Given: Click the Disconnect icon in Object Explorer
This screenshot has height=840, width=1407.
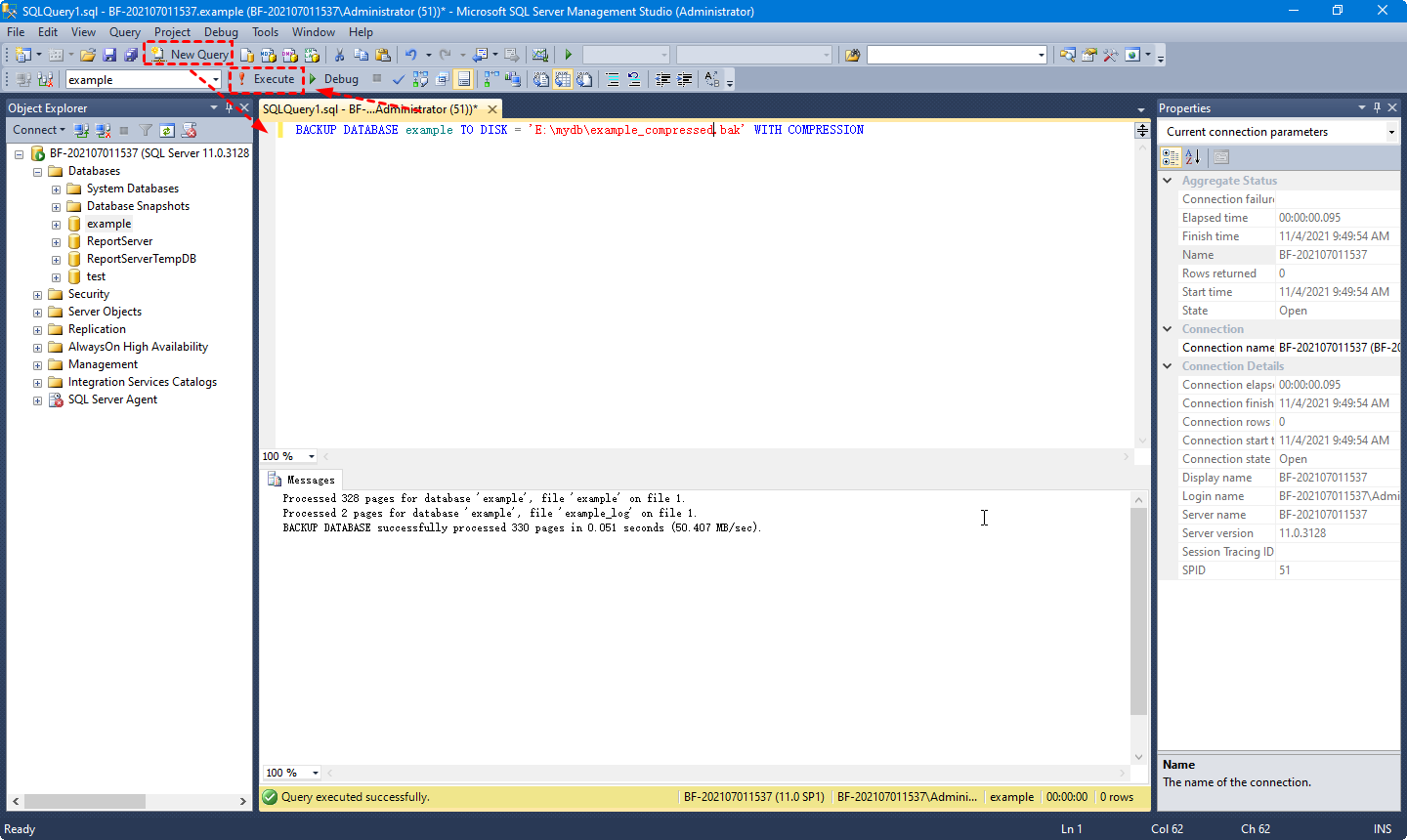Looking at the screenshot, I should point(103,130).
